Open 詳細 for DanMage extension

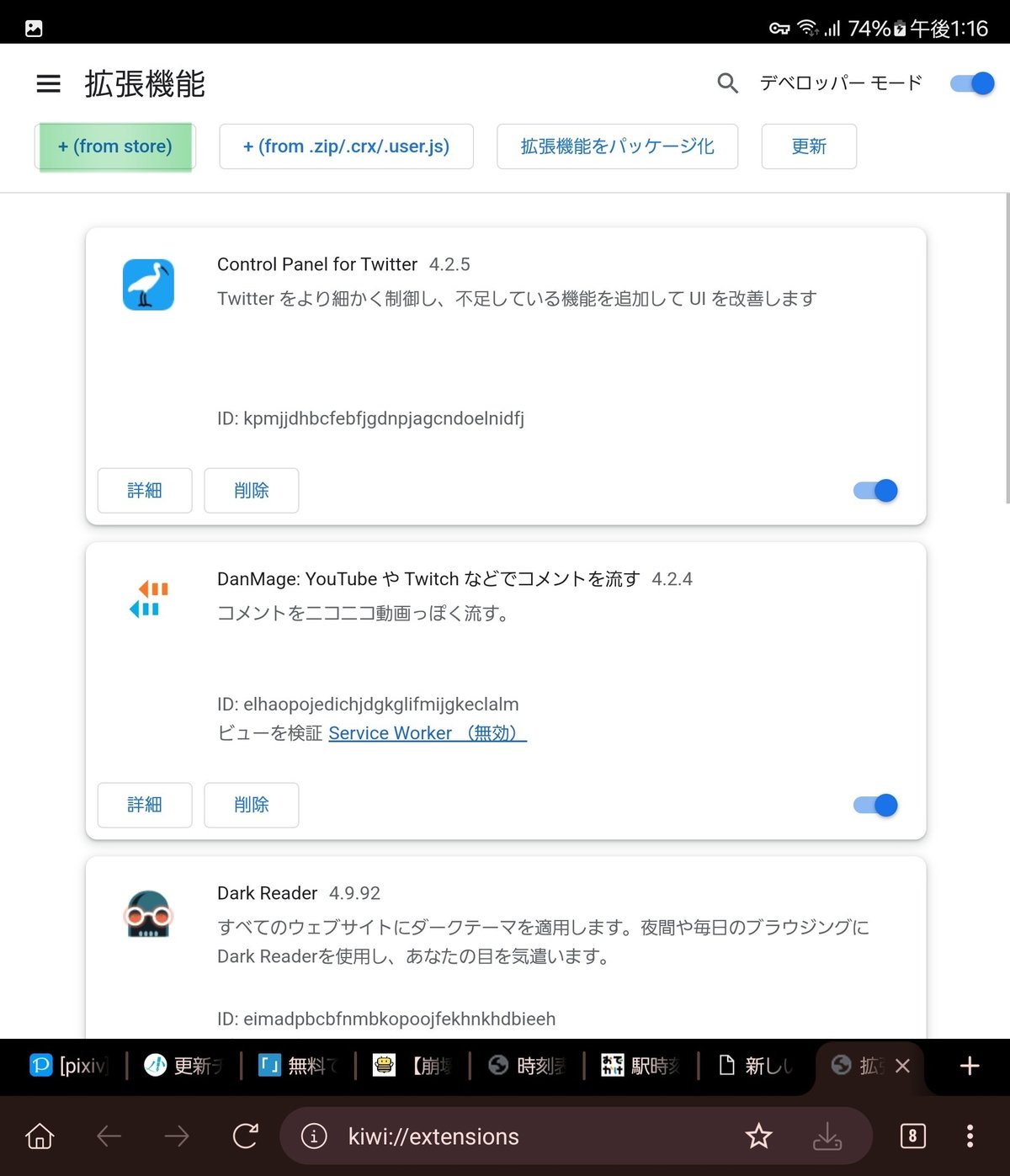(145, 805)
